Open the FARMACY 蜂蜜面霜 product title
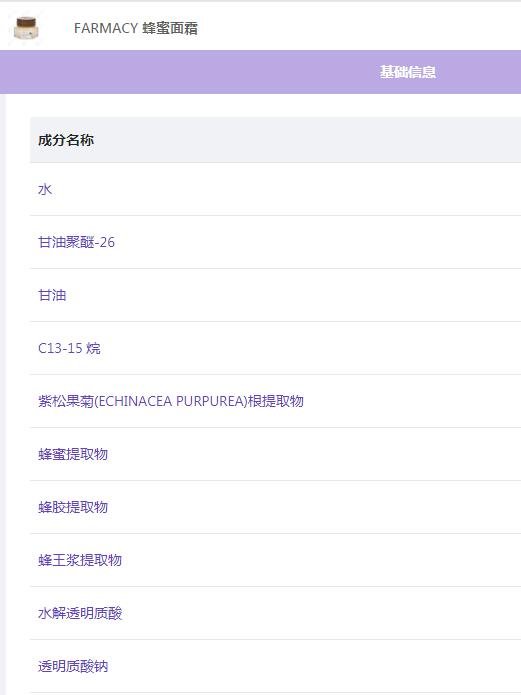 tap(136, 28)
